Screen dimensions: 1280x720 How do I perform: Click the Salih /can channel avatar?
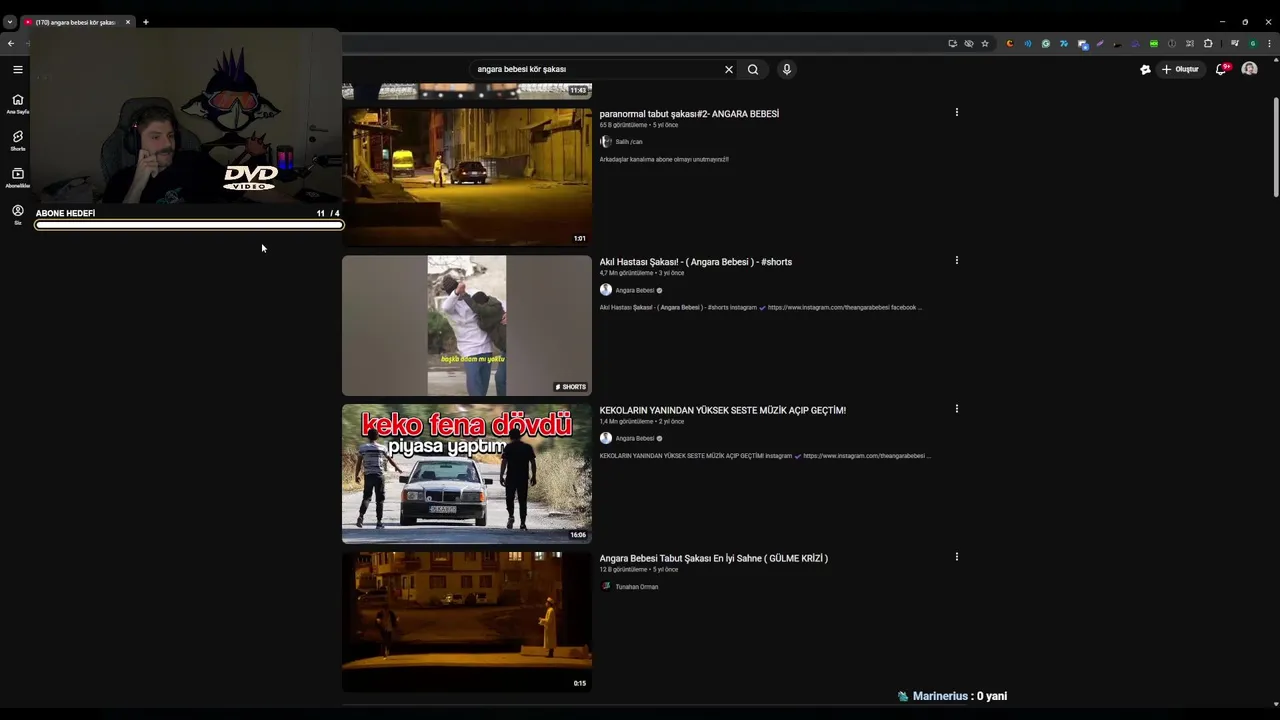[606, 142]
